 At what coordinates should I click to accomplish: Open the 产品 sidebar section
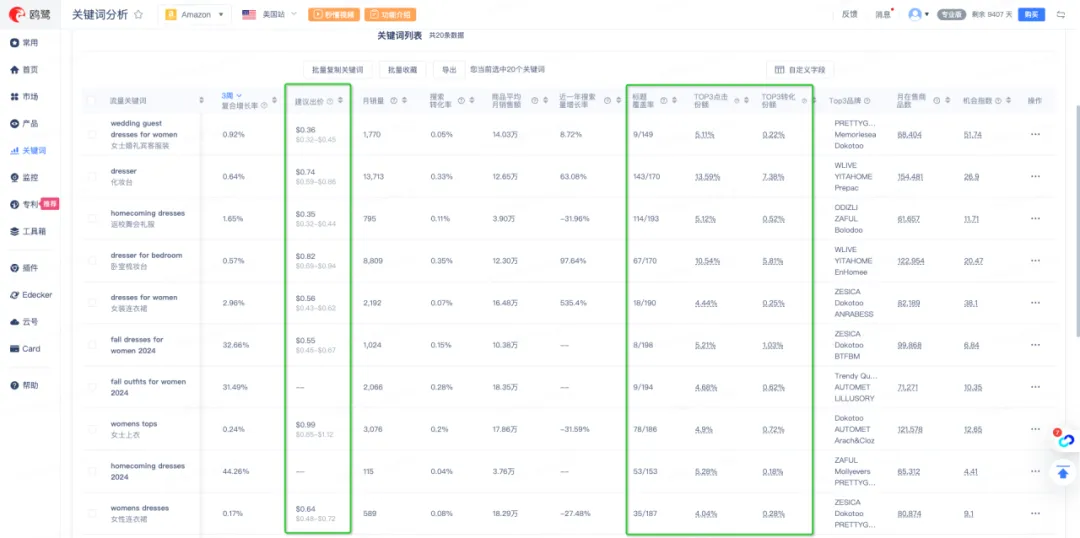25,123
